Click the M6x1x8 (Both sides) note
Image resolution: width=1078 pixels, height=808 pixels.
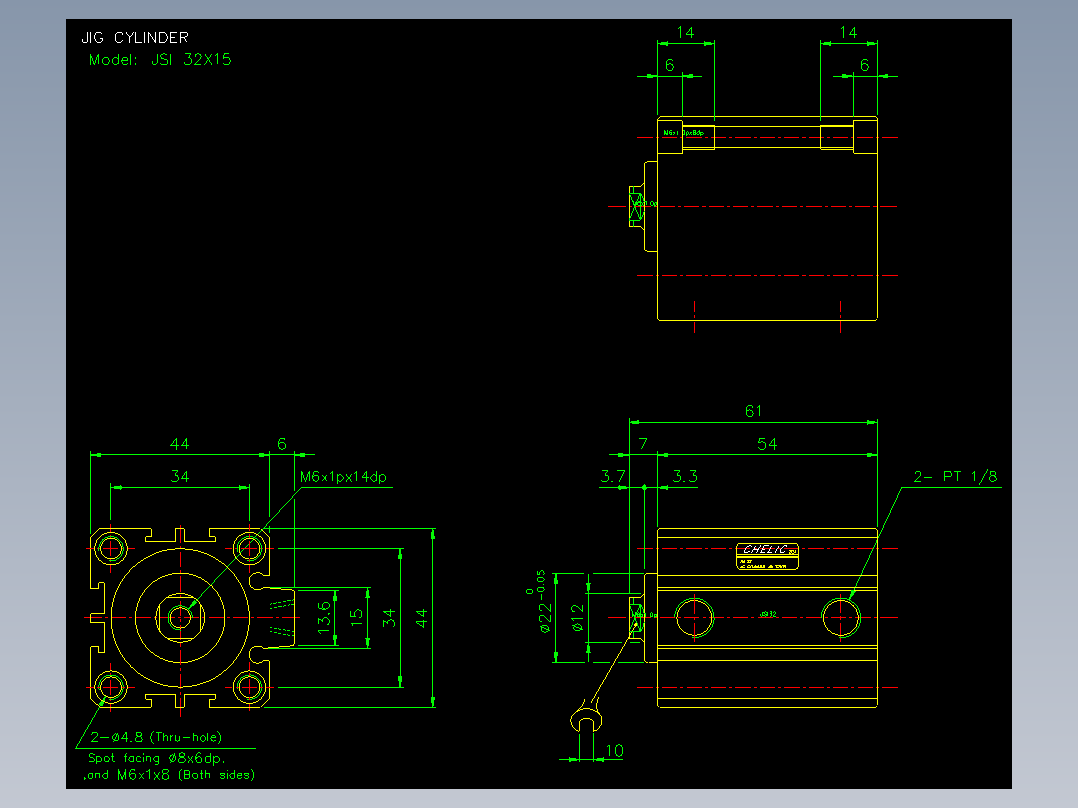pyautogui.click(x=169, y=775)
